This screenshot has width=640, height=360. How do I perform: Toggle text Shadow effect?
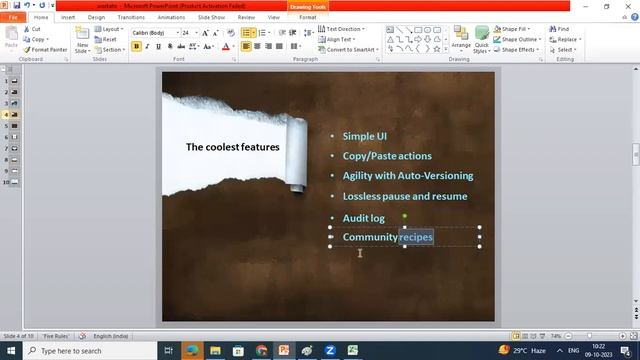click(170, 46)
